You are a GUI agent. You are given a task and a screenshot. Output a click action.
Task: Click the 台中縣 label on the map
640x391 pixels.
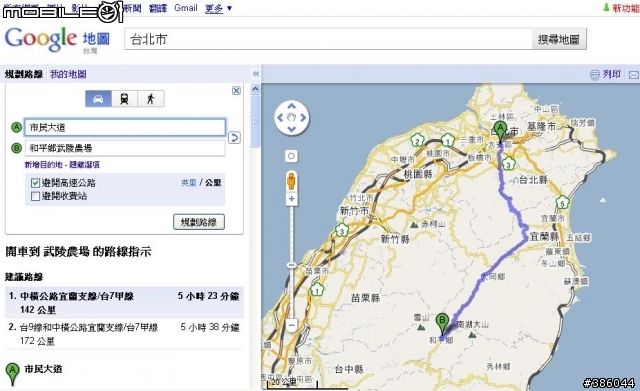pos(349,369)
